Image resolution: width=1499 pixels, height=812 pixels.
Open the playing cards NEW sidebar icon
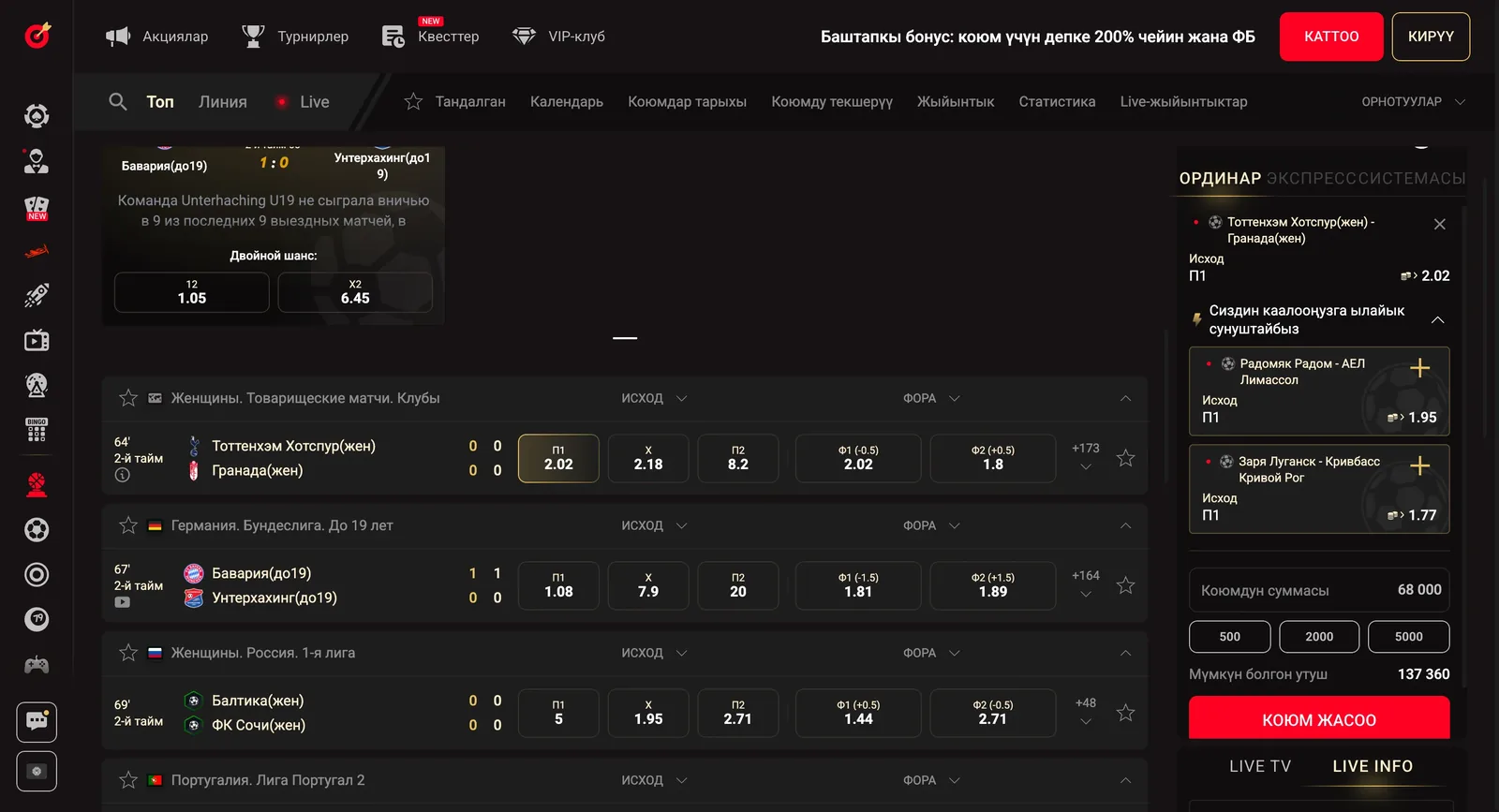(x=37, y=207)
